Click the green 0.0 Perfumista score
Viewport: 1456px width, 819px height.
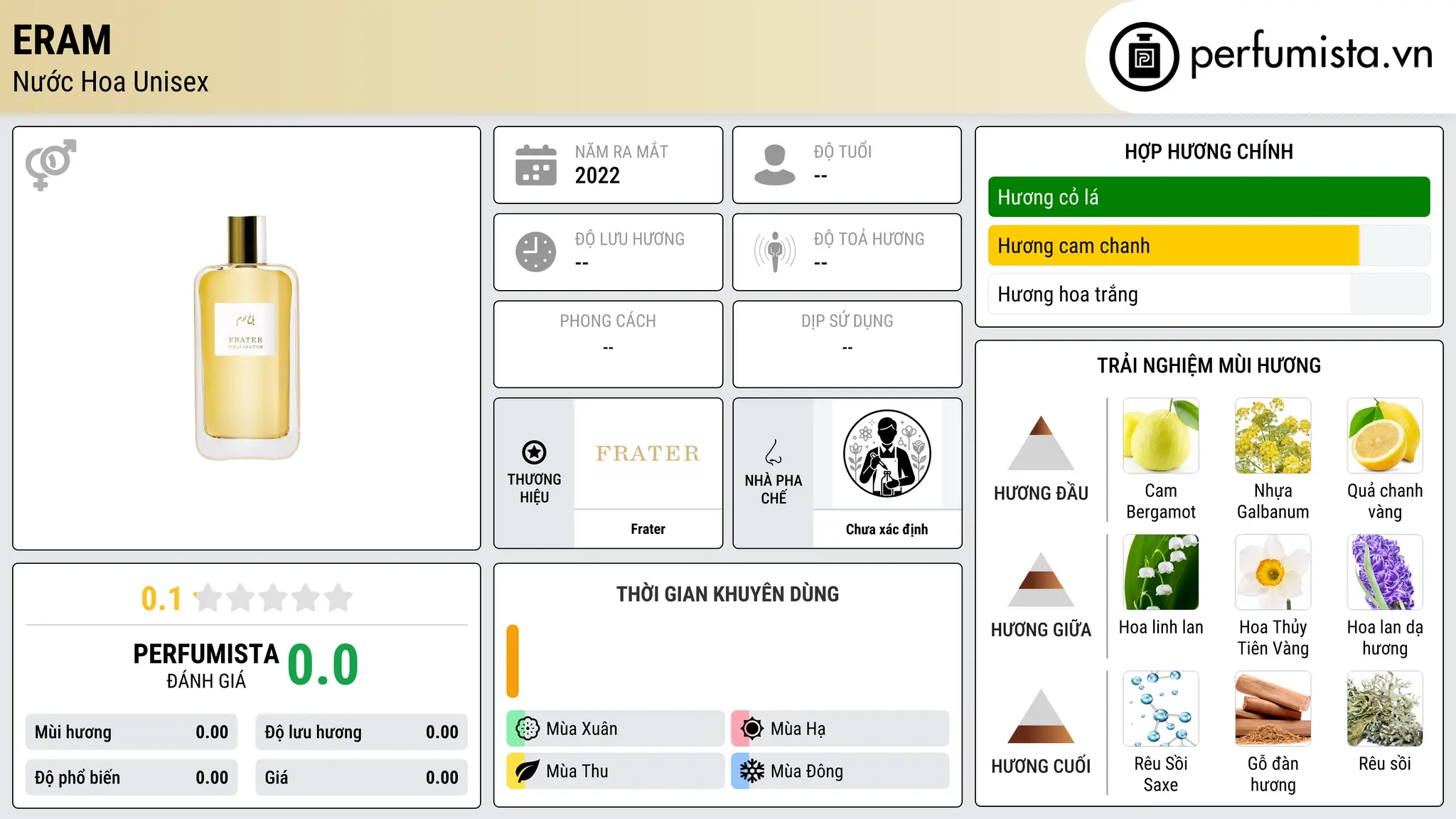click(323, 665)
